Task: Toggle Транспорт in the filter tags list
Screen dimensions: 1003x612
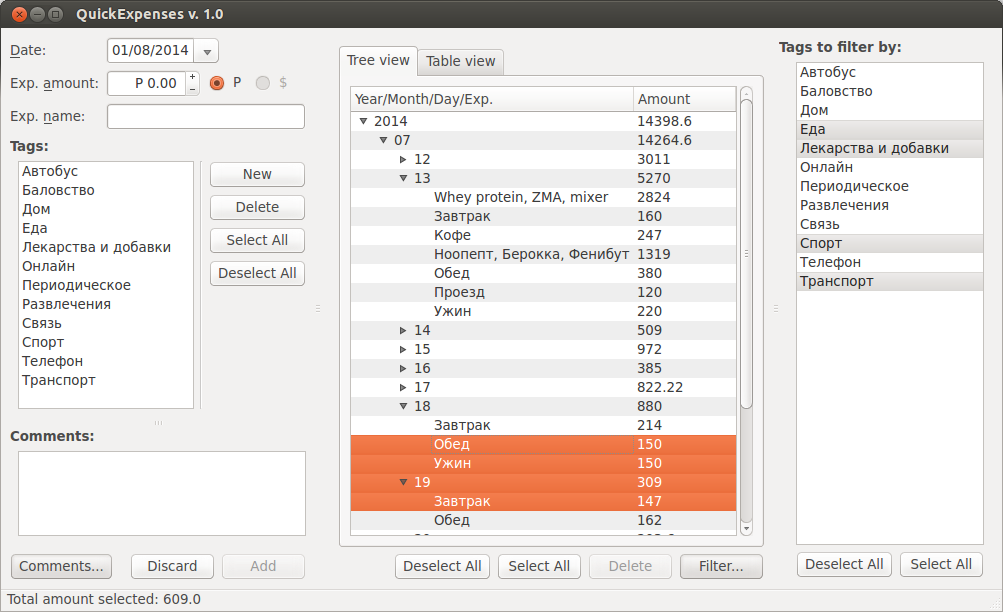Action: coord(890,281)
